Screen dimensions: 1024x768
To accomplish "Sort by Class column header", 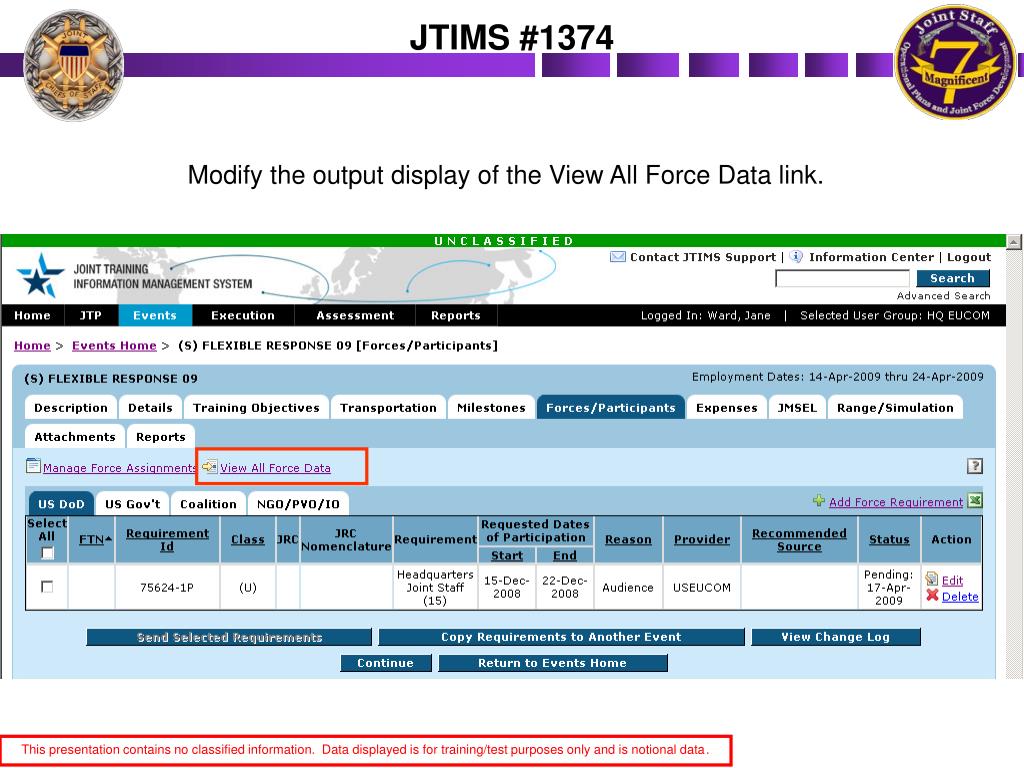I will (x=248, y=539).
